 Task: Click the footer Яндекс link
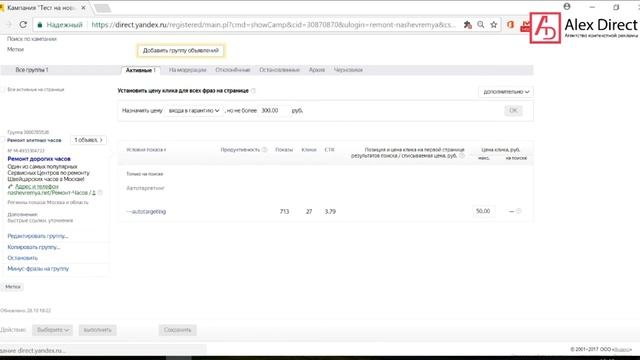point(622,349)
